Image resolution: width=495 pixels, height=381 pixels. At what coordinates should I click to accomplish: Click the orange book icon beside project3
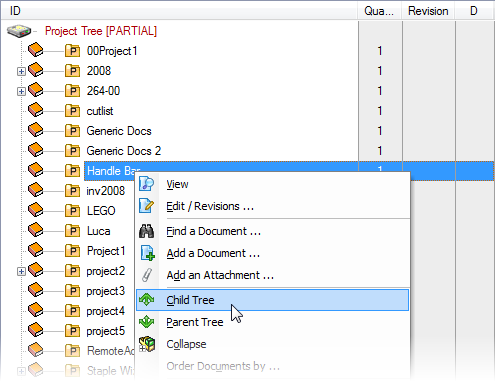click(x=35, y=290)
